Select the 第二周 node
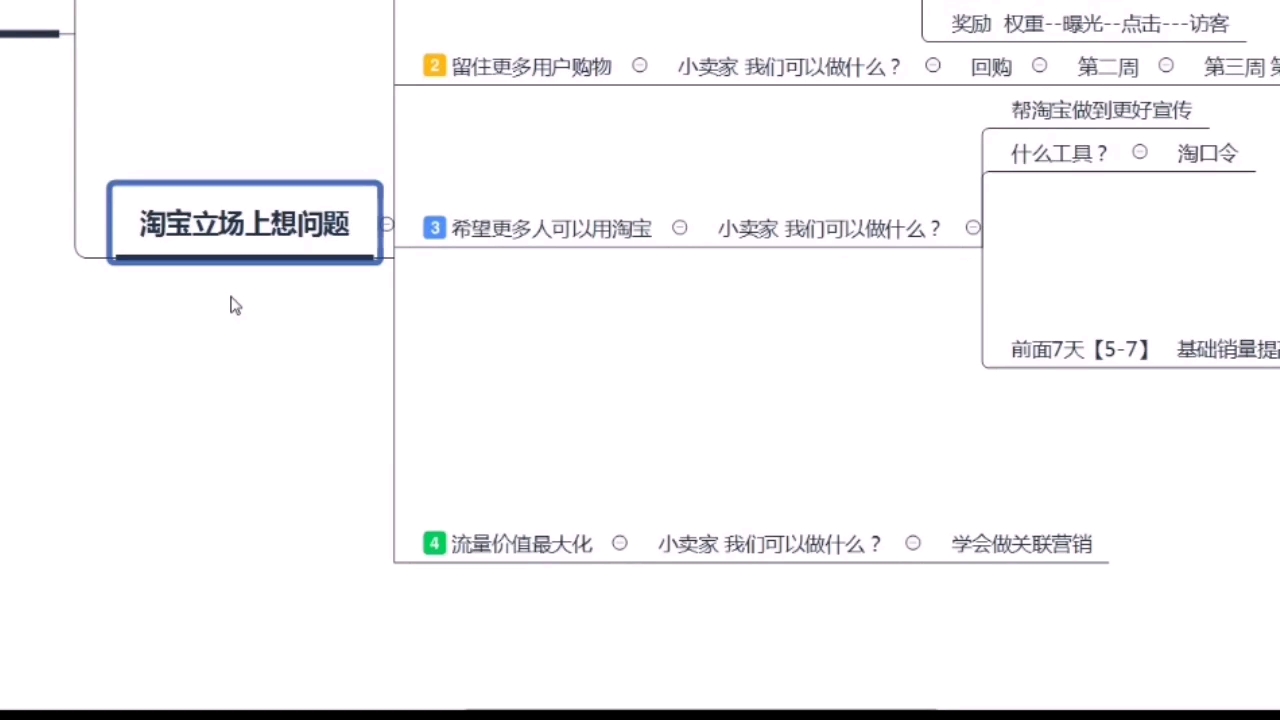This screenshot has width=1280, height=720. (1108, 67)
